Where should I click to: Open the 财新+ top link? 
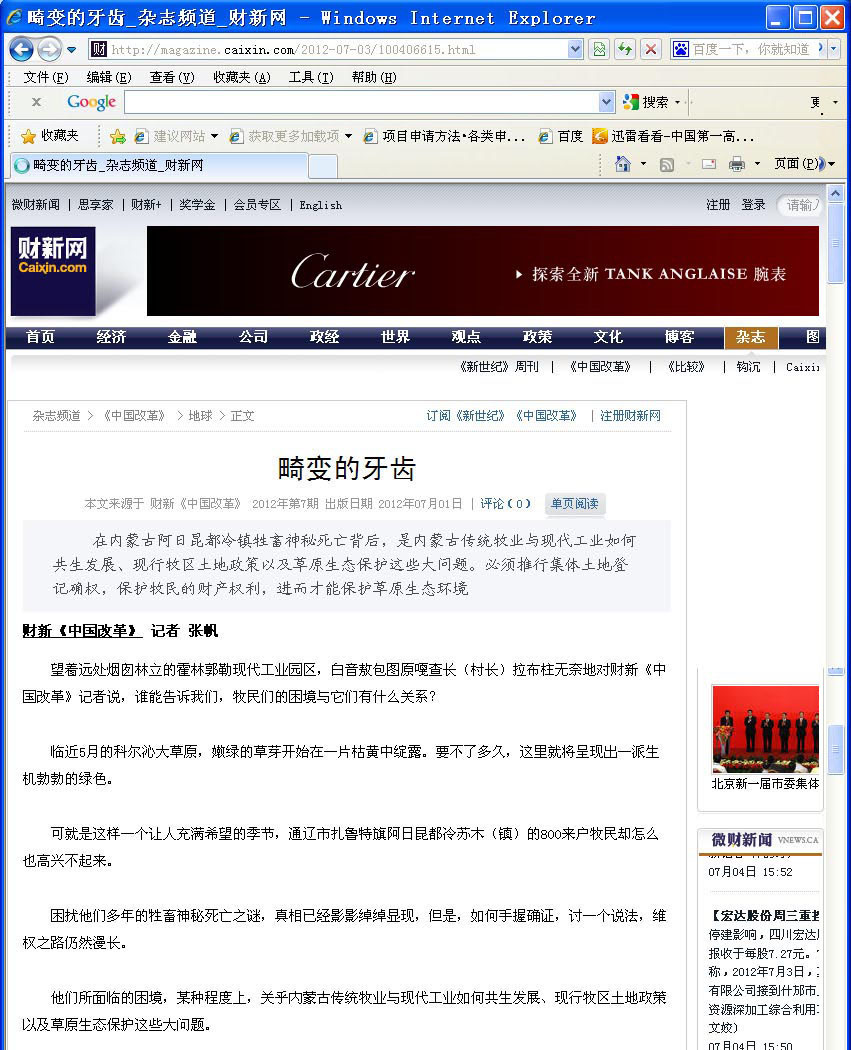(x=147, y=205)
